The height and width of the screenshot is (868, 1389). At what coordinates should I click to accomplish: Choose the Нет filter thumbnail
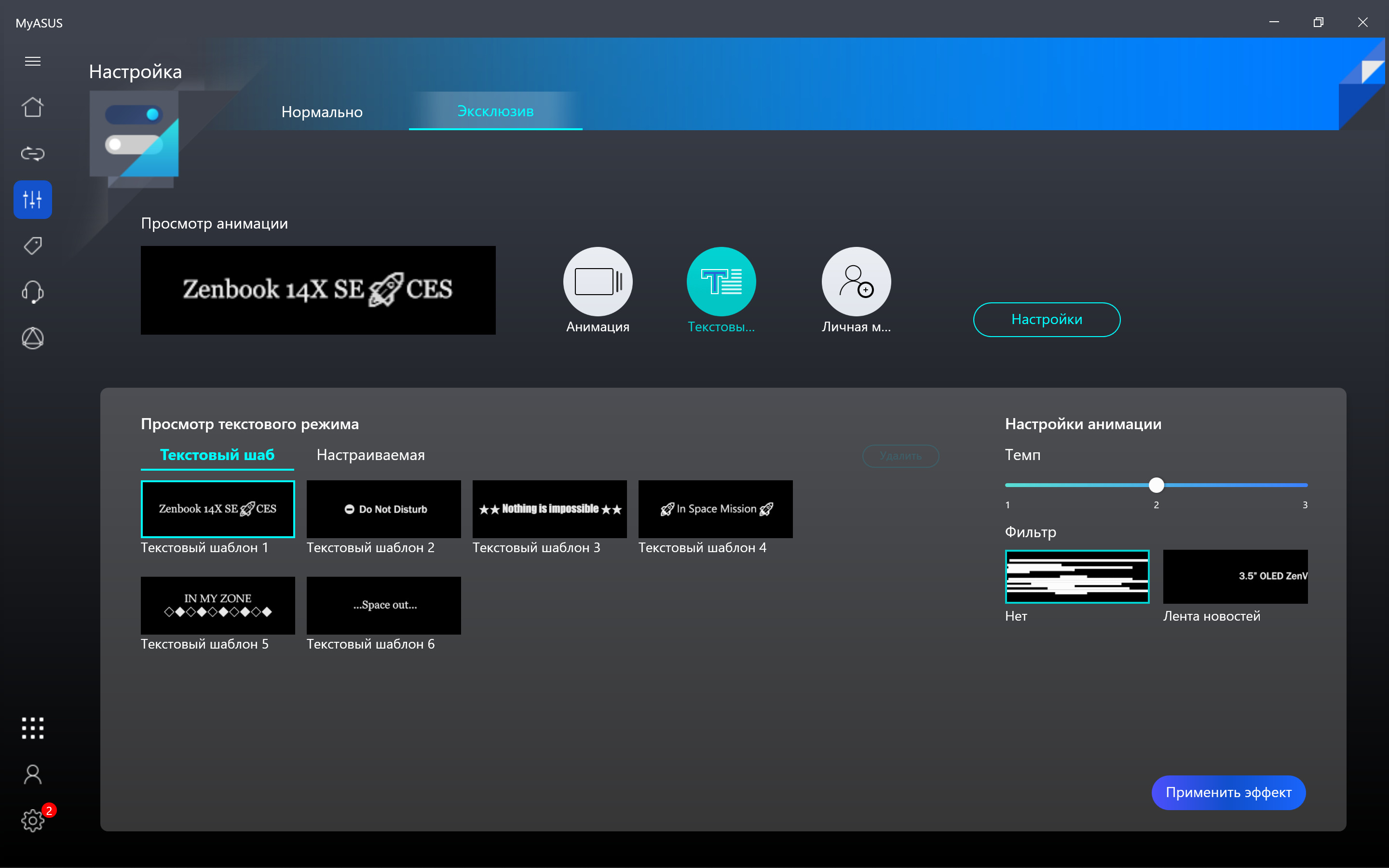click(x=1077, y=577)
